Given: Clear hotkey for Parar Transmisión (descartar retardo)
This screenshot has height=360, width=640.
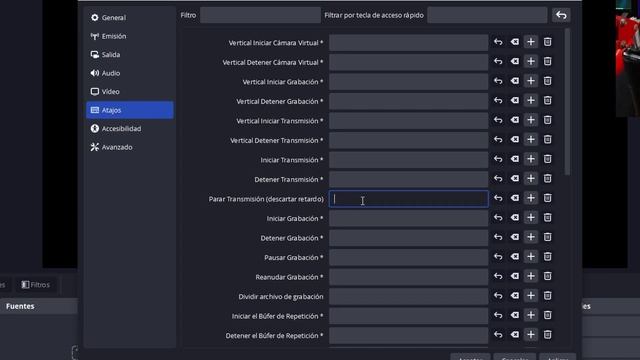Looking at the screenshot, I should pyautogui.click(x=515, y=198).
